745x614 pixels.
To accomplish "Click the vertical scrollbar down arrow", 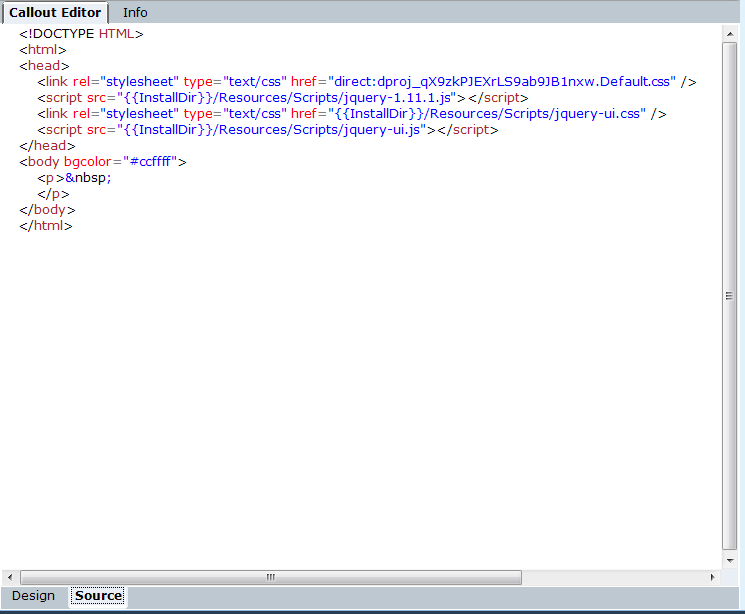I will pos(729,561).
